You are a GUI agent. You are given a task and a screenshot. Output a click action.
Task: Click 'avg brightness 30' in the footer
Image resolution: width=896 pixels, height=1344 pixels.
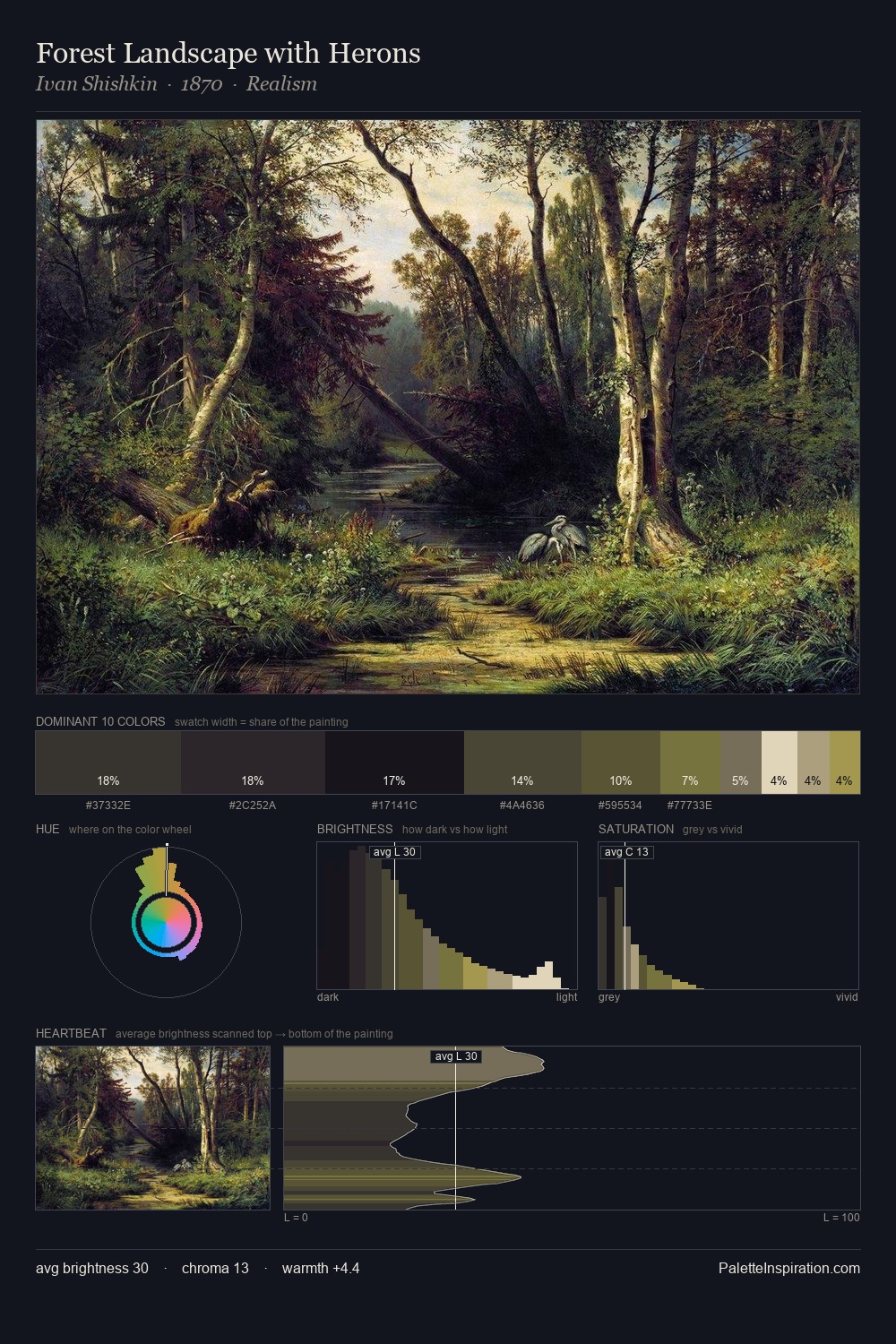click(x=92, y=1268)
